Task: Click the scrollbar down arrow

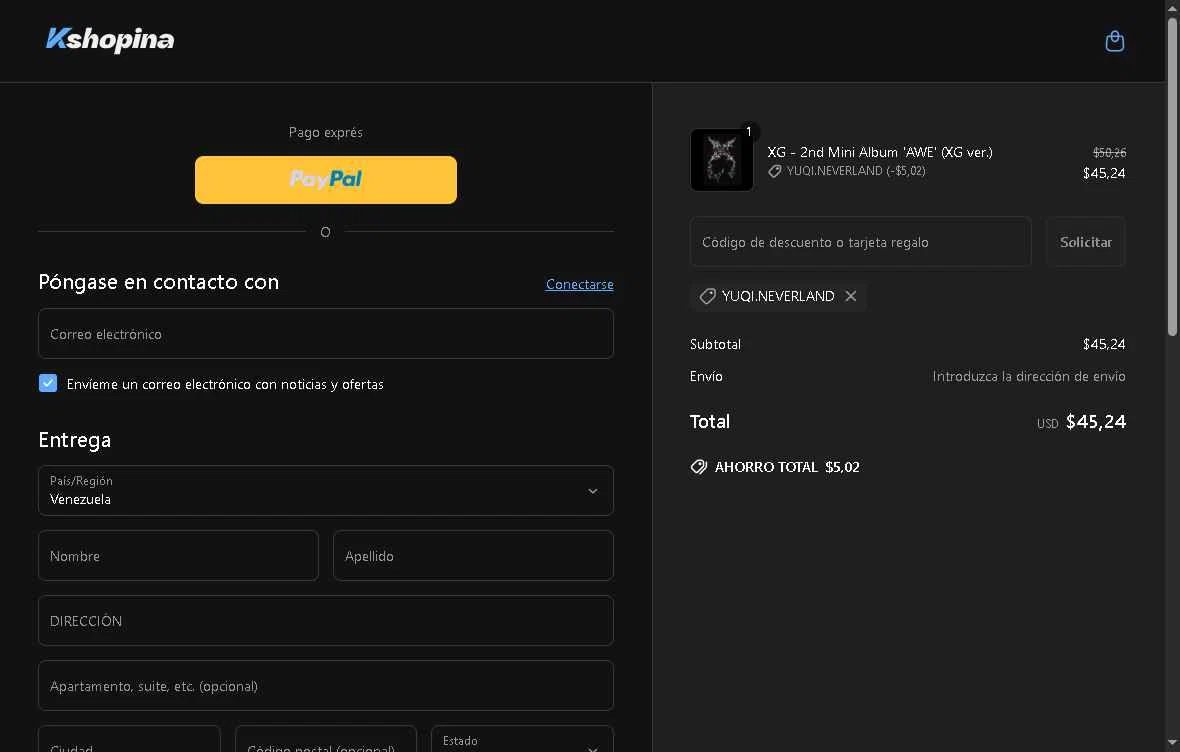Action: 1172,744
